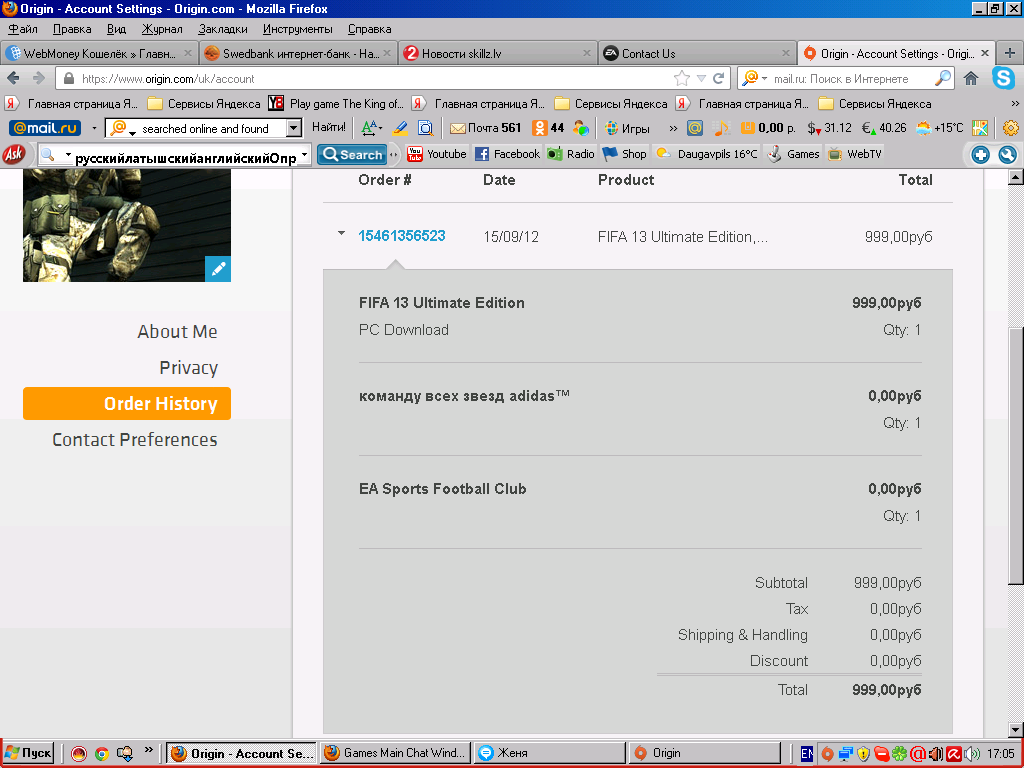Go to Contact Preferences section
This screenshot has height=768, width=1024.
point(135,440)
